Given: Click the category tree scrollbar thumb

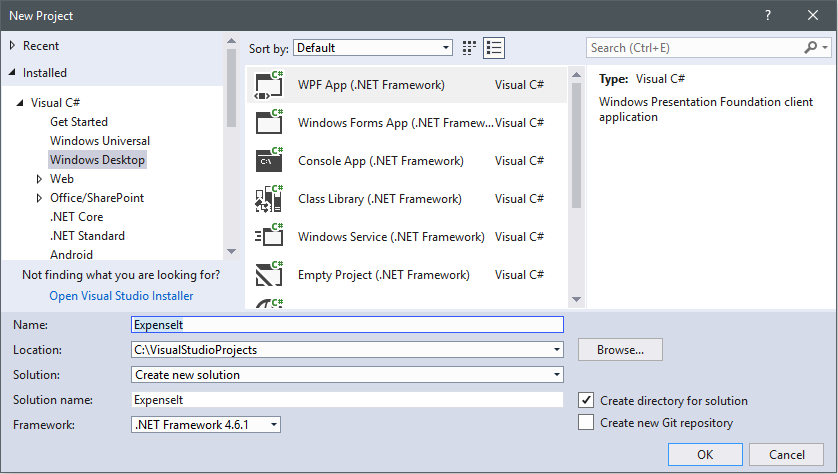Looking at the screenshot, I should point(231,88).
